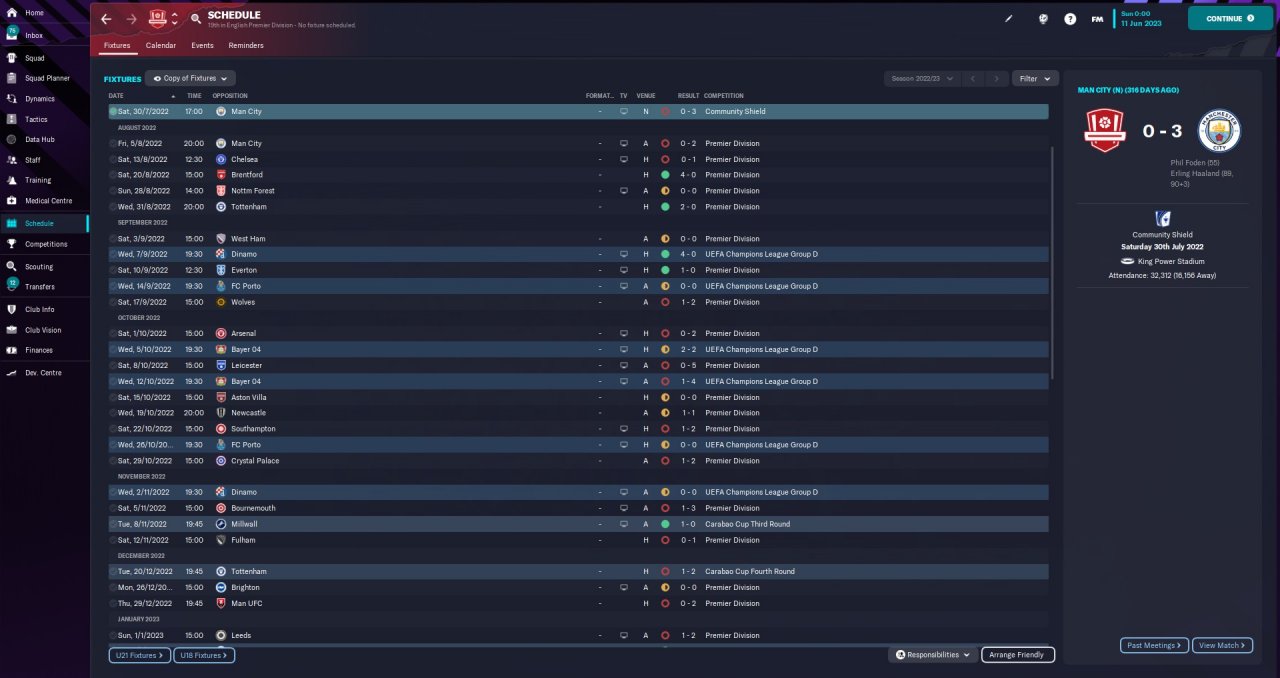Viewport: 1280px width, 678px height.
Task: Open the Responsibilities dropdown
Action: [933, 655]
